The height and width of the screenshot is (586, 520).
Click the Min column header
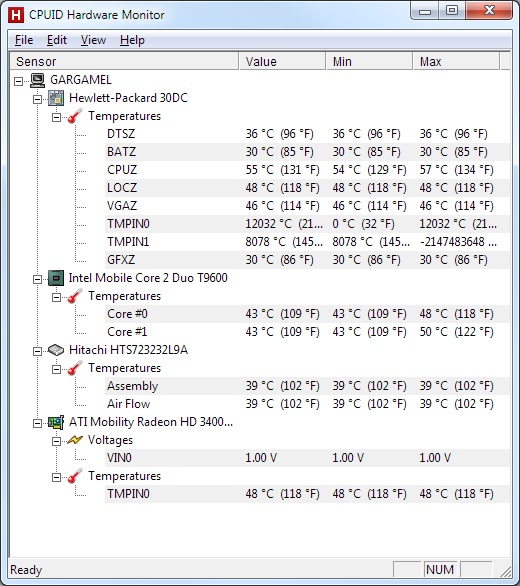tap(369, 61)
